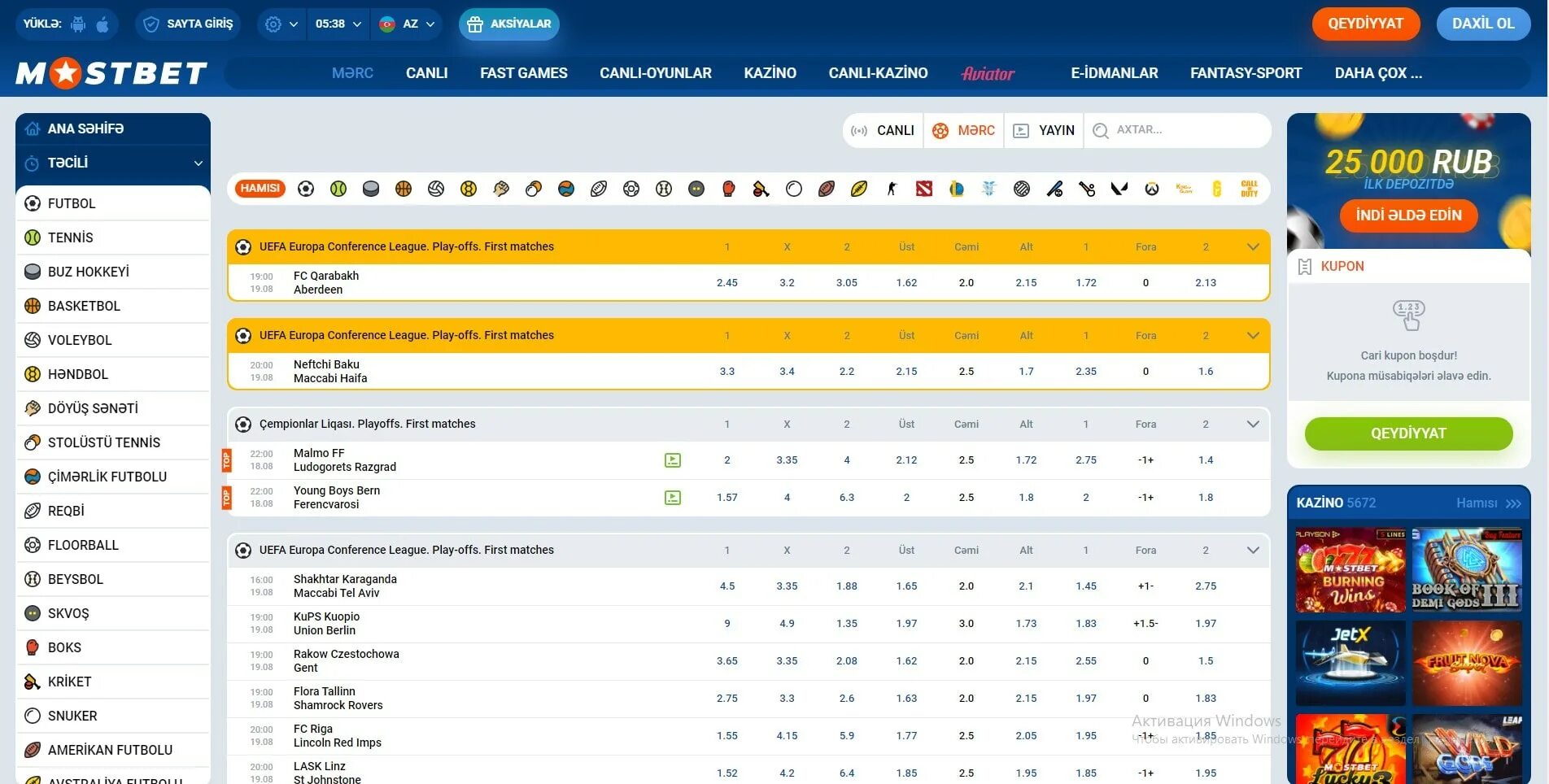The height and width of the screenshot is (784, 1549).
Task: Click İNDİ ƏLDƏ EDİN bonus button
Action: click(1408, 216)
